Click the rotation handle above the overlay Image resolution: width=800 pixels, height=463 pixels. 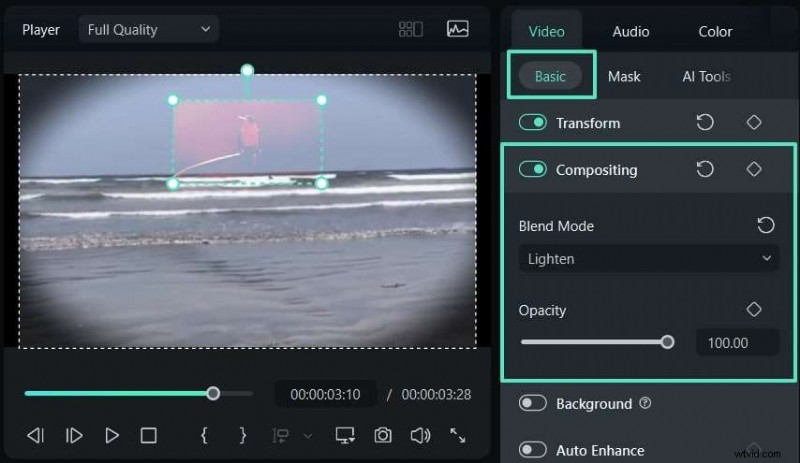point(247,70)
